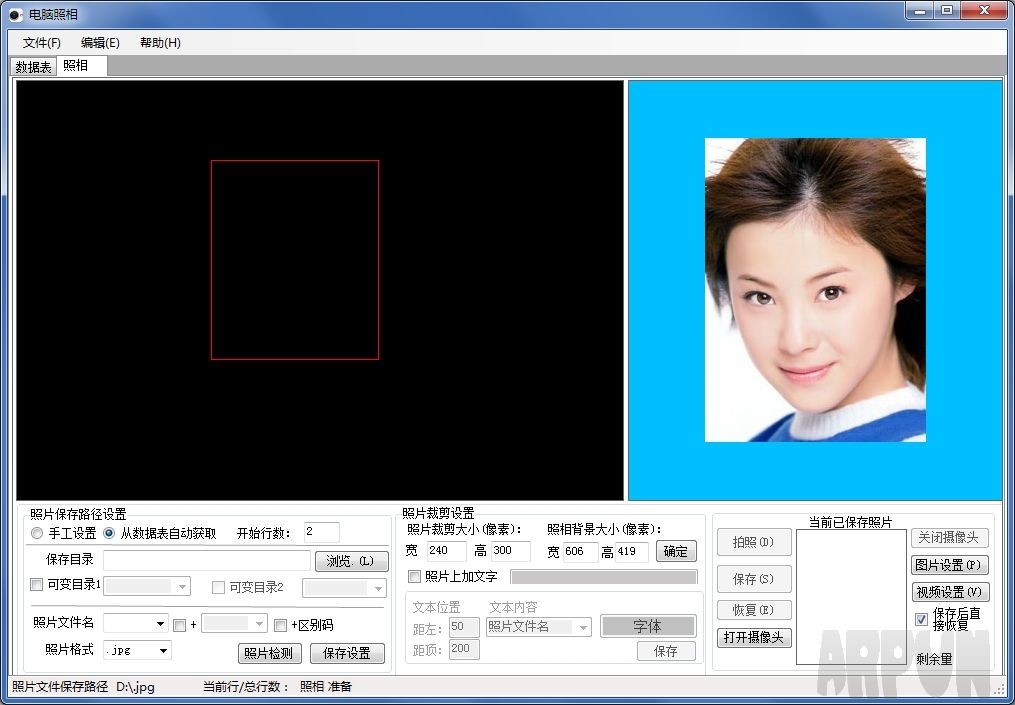Click the 当前行/总行数 status label
This screenshot has width=1015, height=705.
[246, 686]
